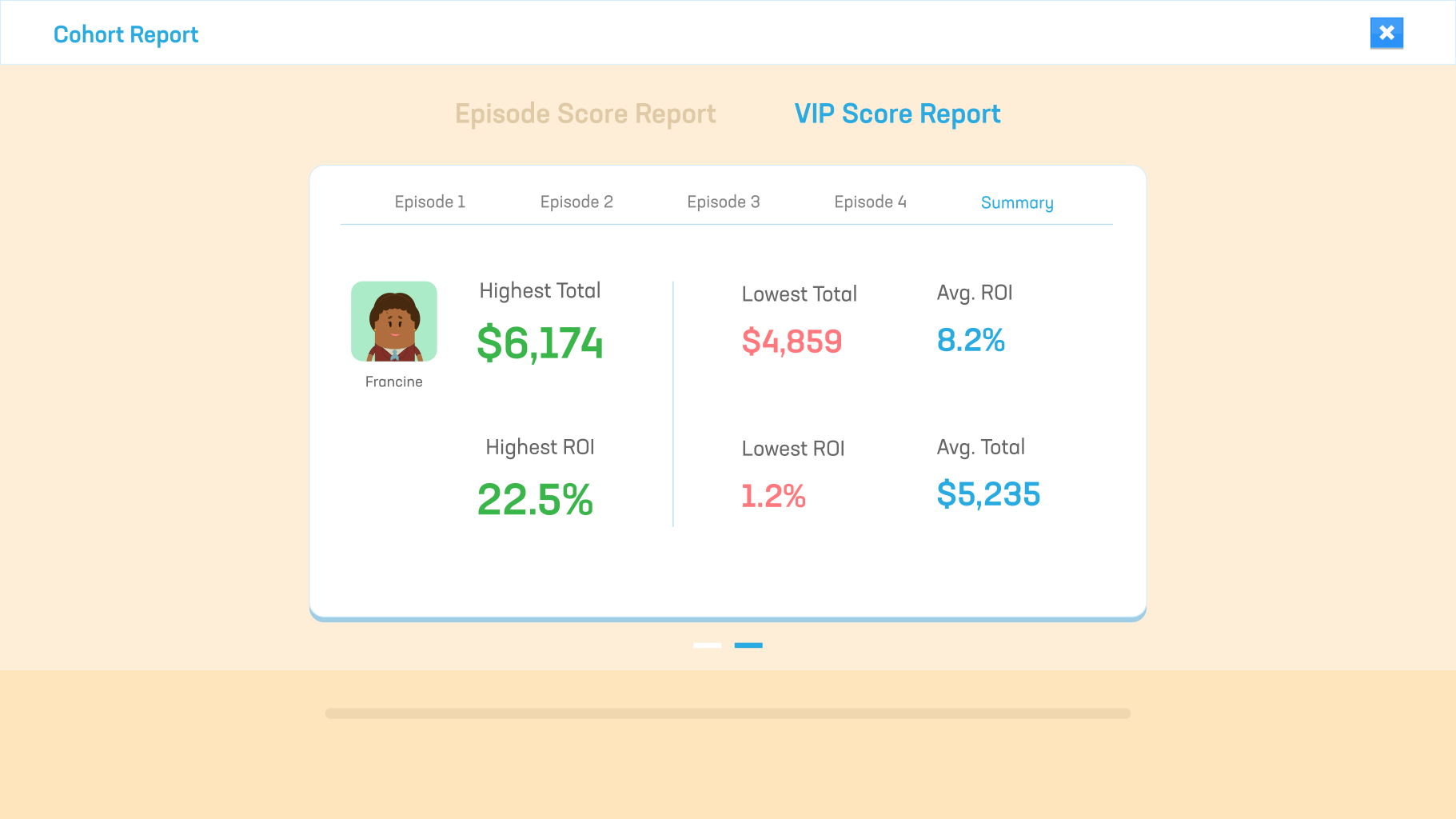Click the first page indicator dot
1456x819 pixels.
(x=707, y=645)
